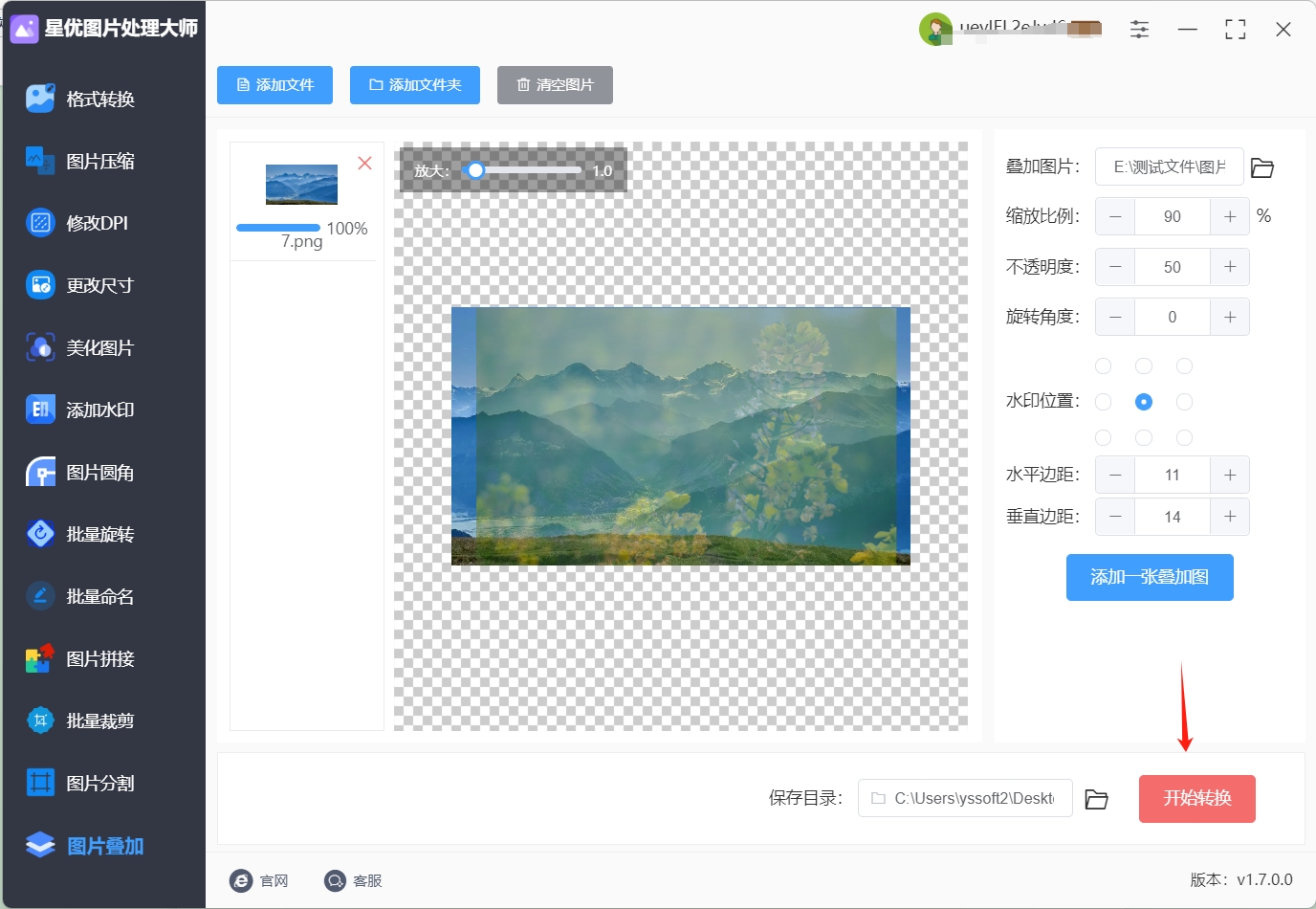Choose the 添加水印 sidebar icon
1316x909 pixels.
click(40, 410)
